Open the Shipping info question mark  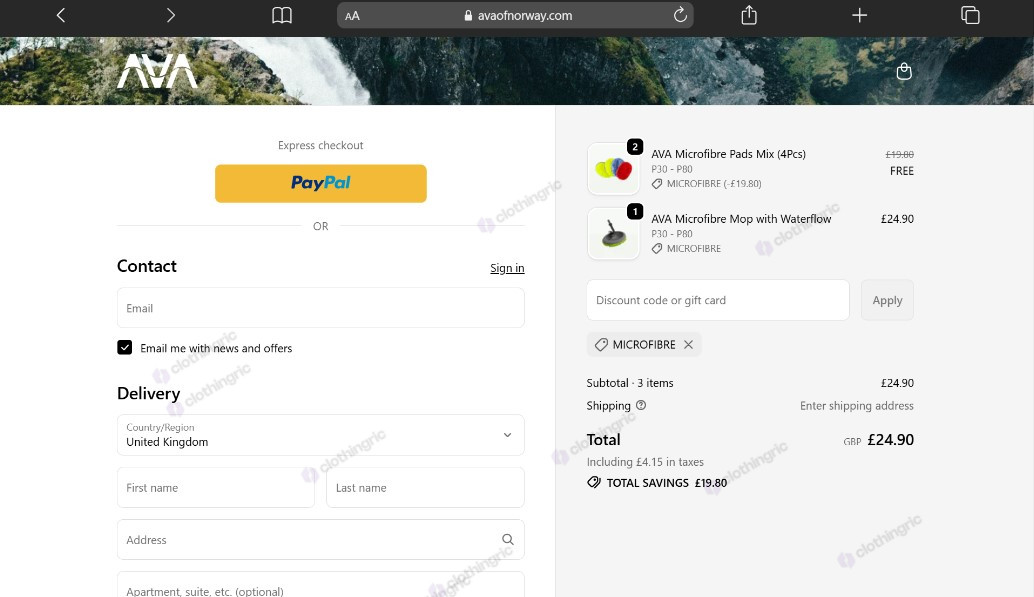tap(641, 406)
